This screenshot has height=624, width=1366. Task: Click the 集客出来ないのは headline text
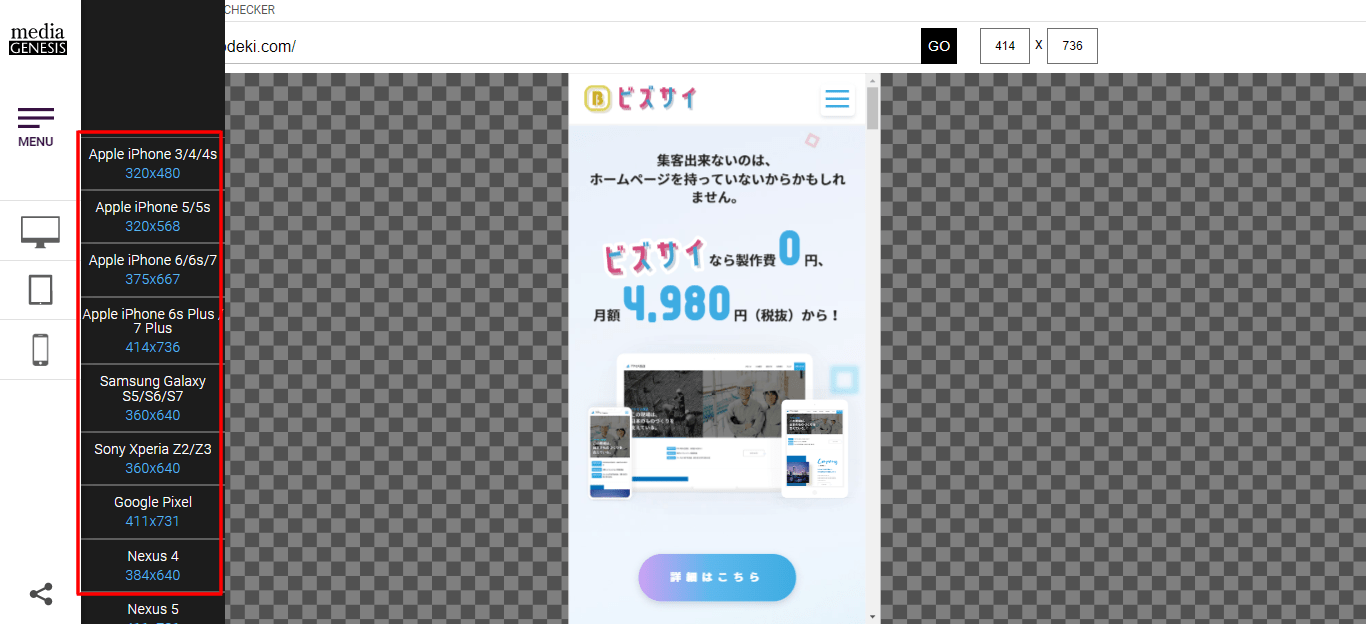point(717,179)
